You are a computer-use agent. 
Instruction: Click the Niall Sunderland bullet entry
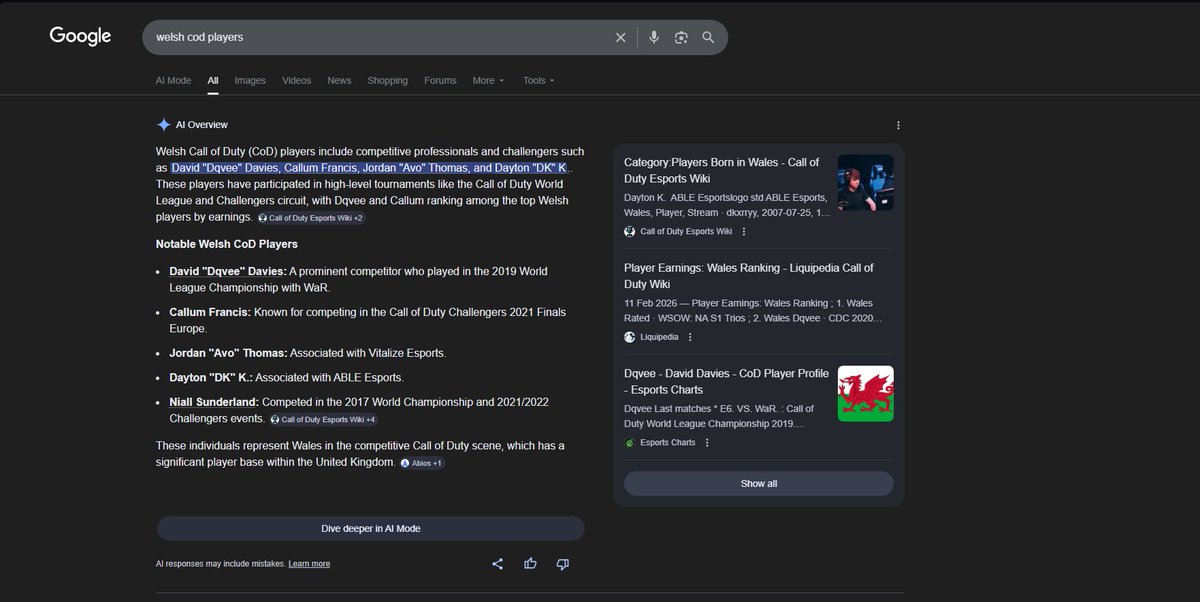pos(359,410)
